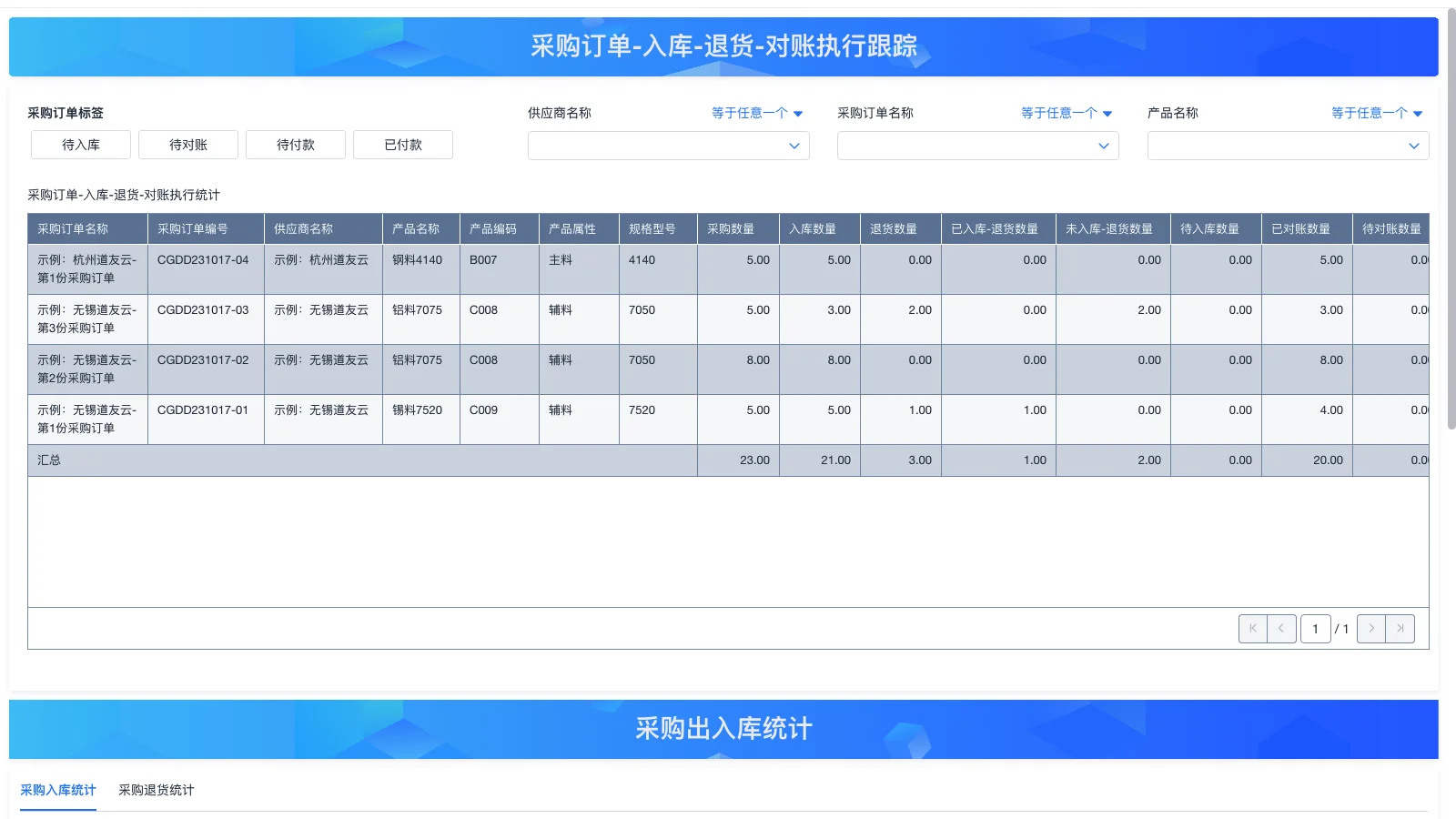Click summary total 21.00
Screen dimensions: 1456x819
pyautogui.click(x=835, y=460)
